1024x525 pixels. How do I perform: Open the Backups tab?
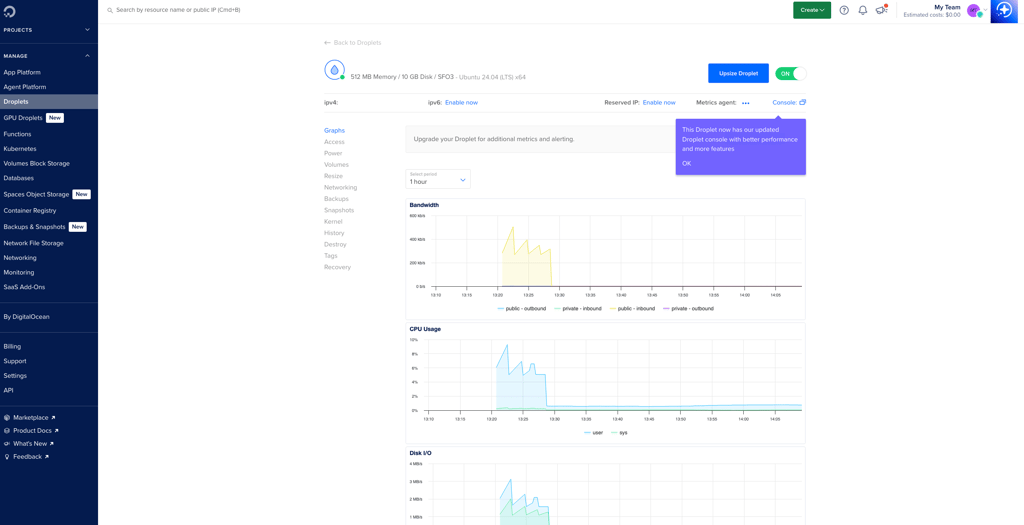tap(336, 199)
